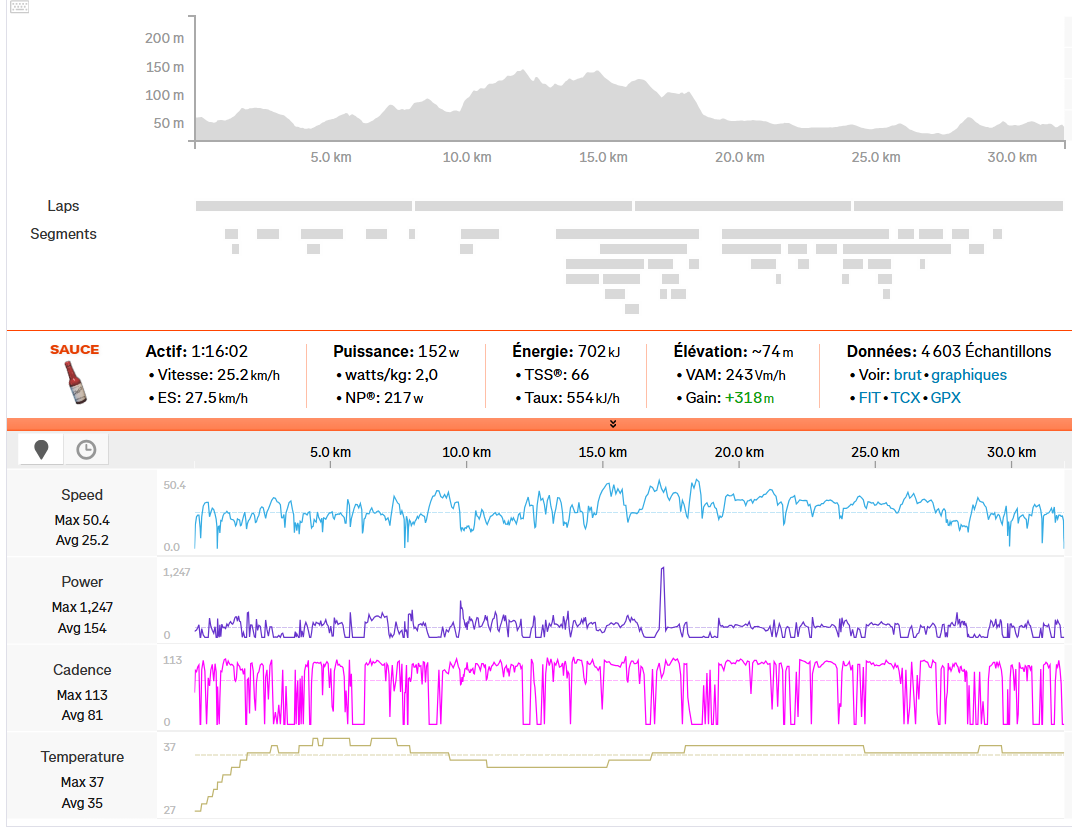Viewport: 1072px width, 835px height.
Task: Click the keyboard icon in the top-left corner
Action: [x=19, y=7]
